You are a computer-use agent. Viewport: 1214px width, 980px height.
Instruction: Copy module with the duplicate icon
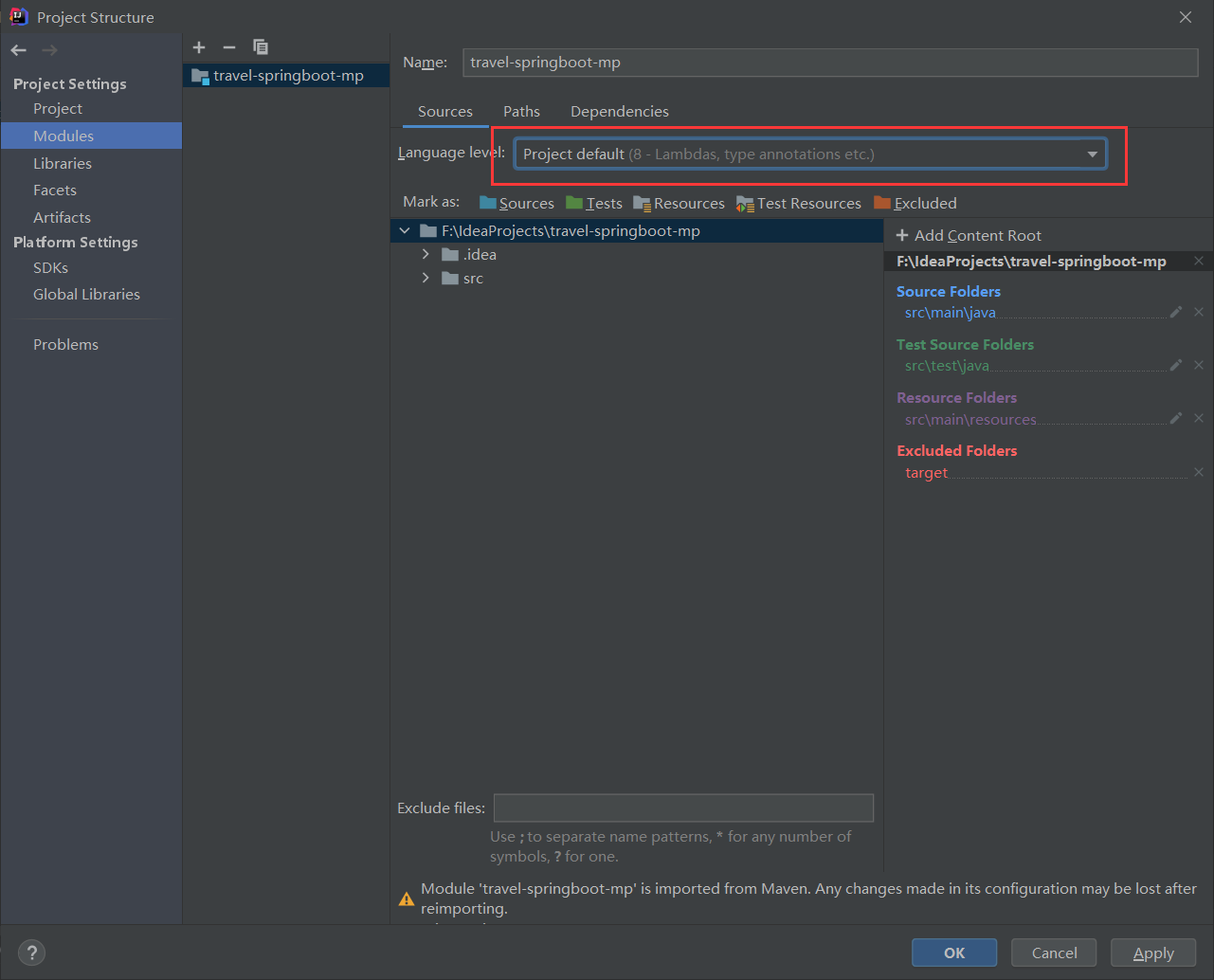[x=261, y=47]
